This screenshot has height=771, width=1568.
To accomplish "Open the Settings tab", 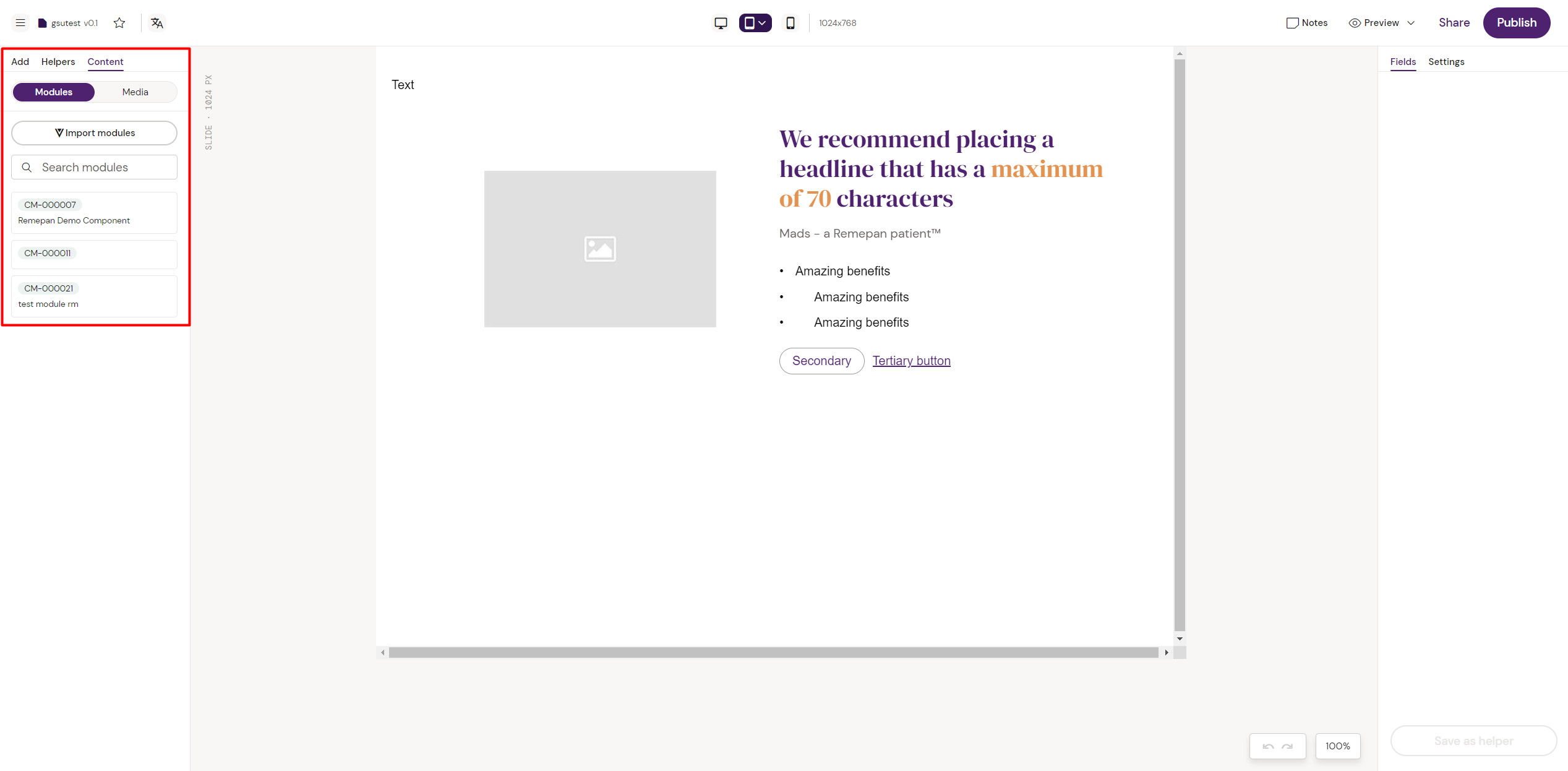I will 1446,61.
